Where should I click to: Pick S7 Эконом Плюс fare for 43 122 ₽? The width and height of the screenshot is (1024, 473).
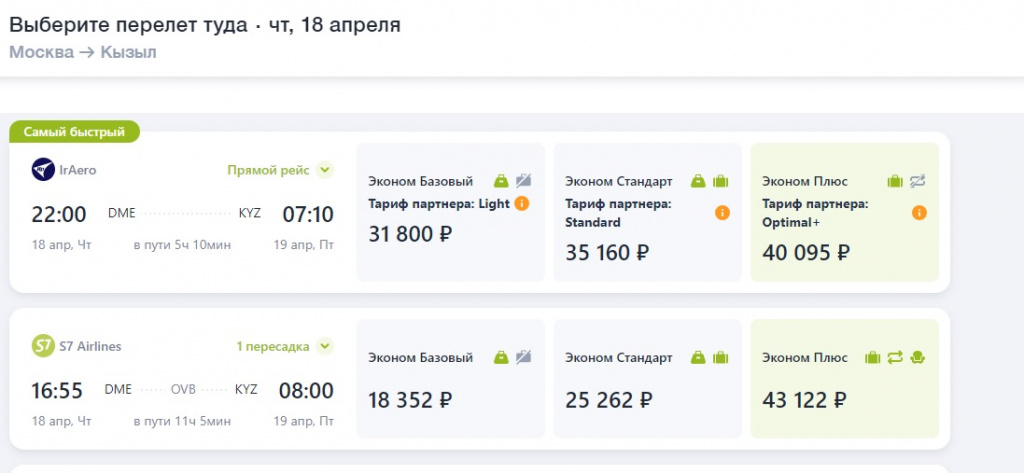coord(845,378)
